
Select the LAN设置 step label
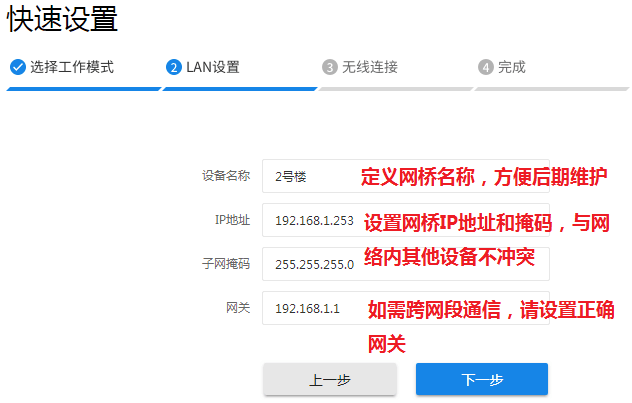point(212,67)
